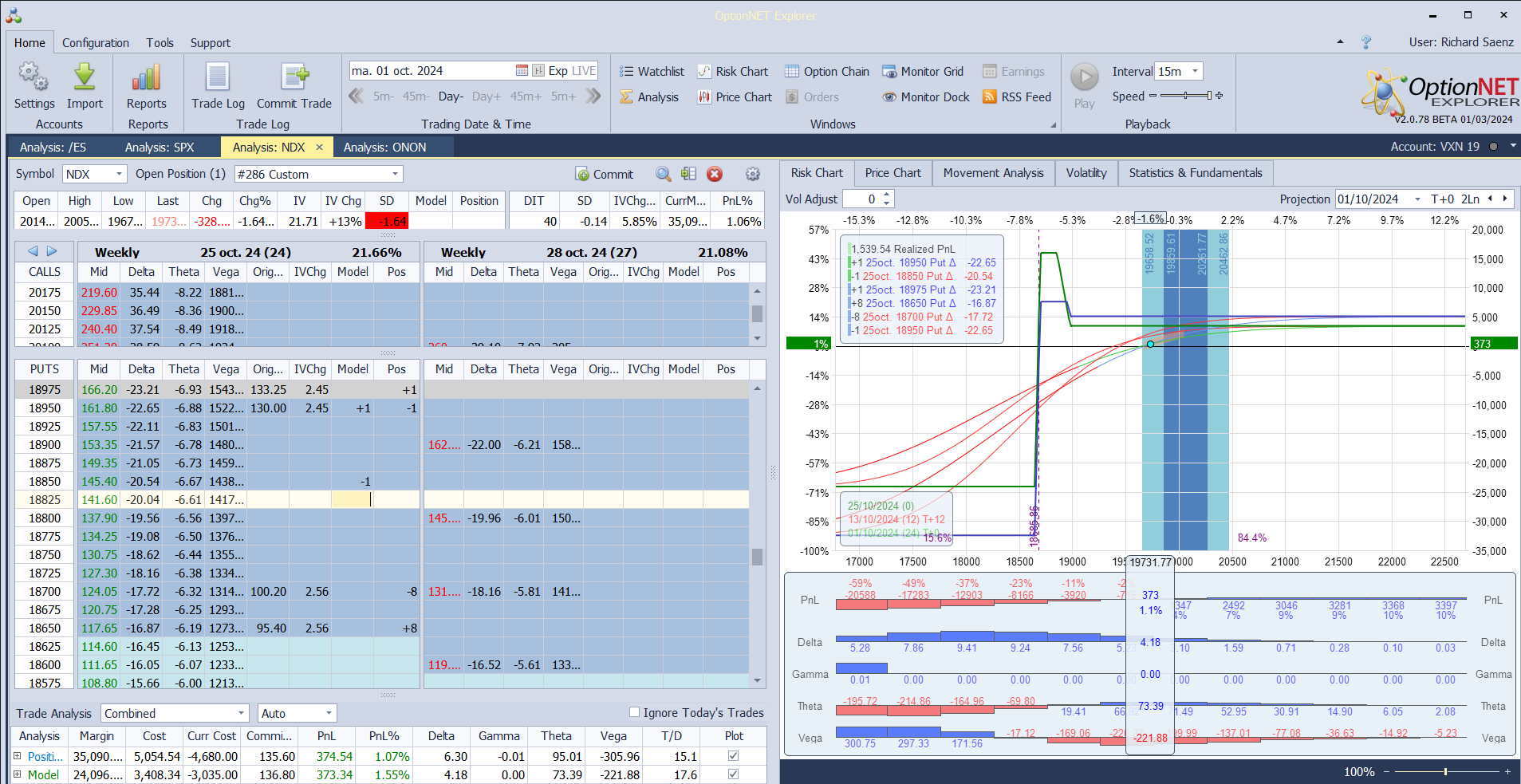Increase Vol Adjust with up stepper
This screenshot has height=784, width=1521.
(887, 195)
